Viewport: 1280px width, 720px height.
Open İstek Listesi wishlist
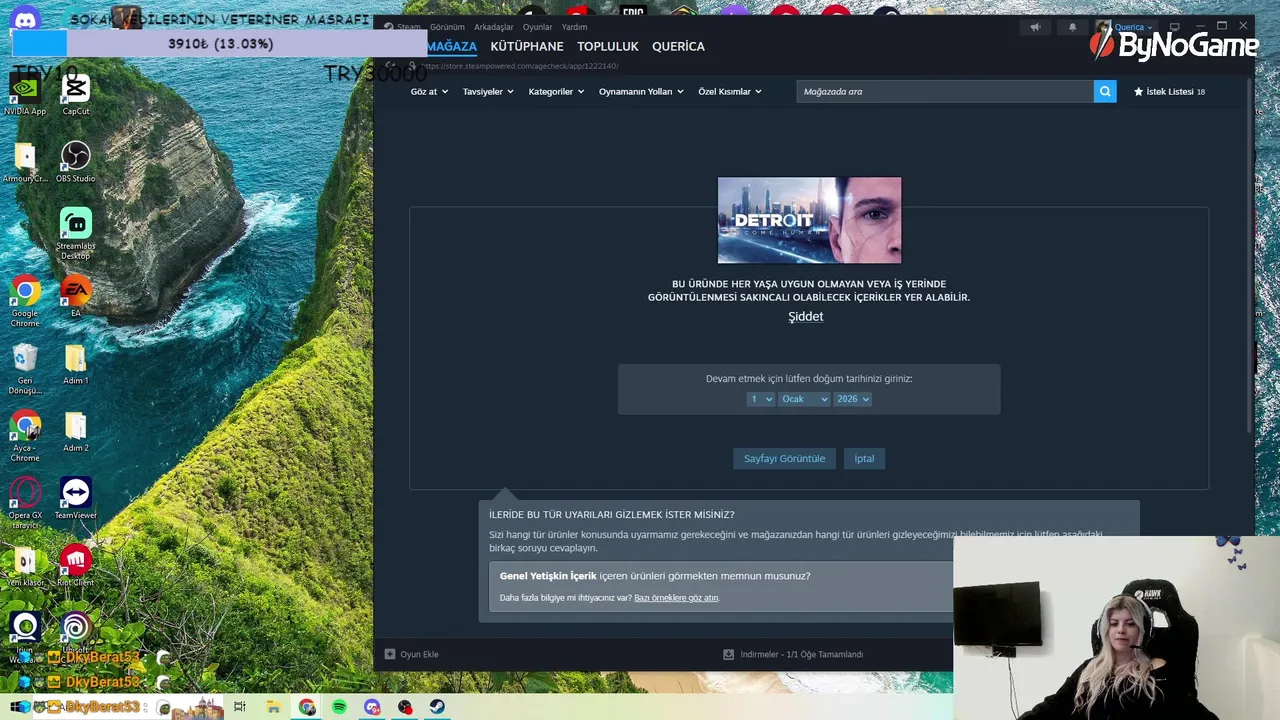(x=1169, y=91)
